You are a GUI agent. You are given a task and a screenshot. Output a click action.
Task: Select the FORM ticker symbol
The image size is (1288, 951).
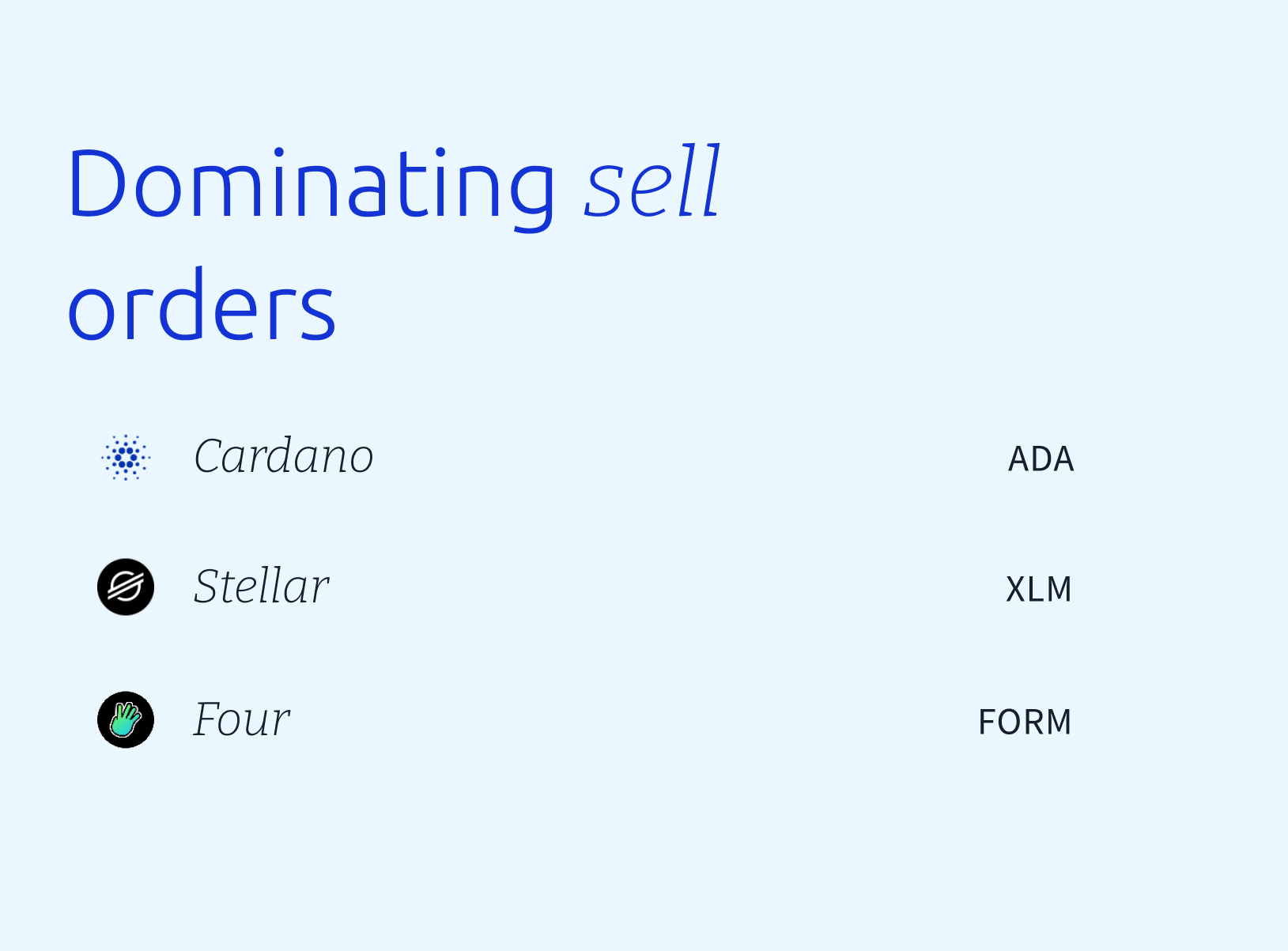[x=1025, y=723]
